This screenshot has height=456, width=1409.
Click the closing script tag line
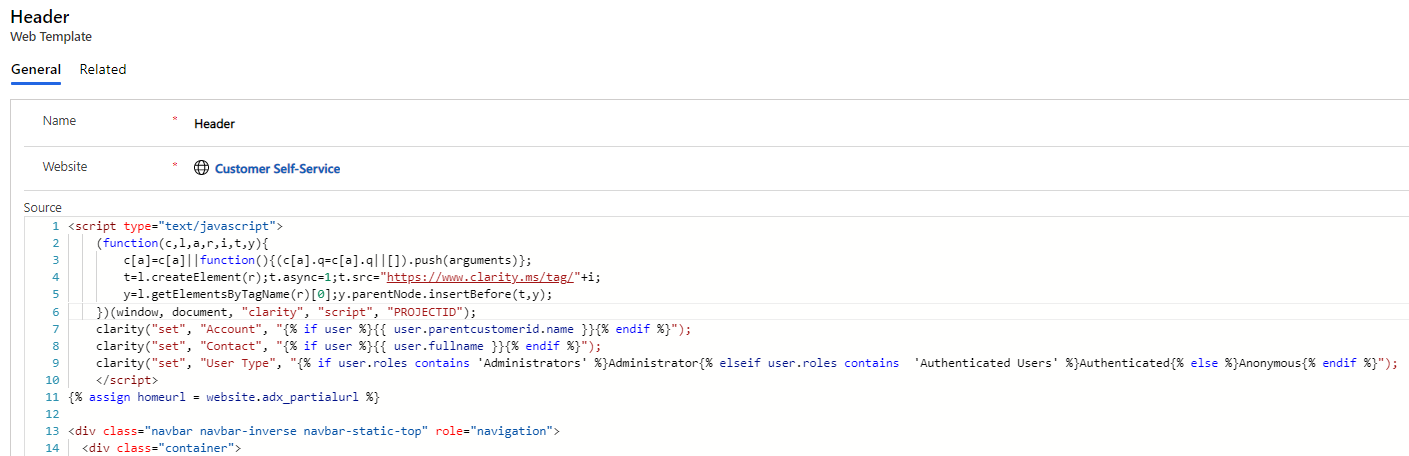126,380
